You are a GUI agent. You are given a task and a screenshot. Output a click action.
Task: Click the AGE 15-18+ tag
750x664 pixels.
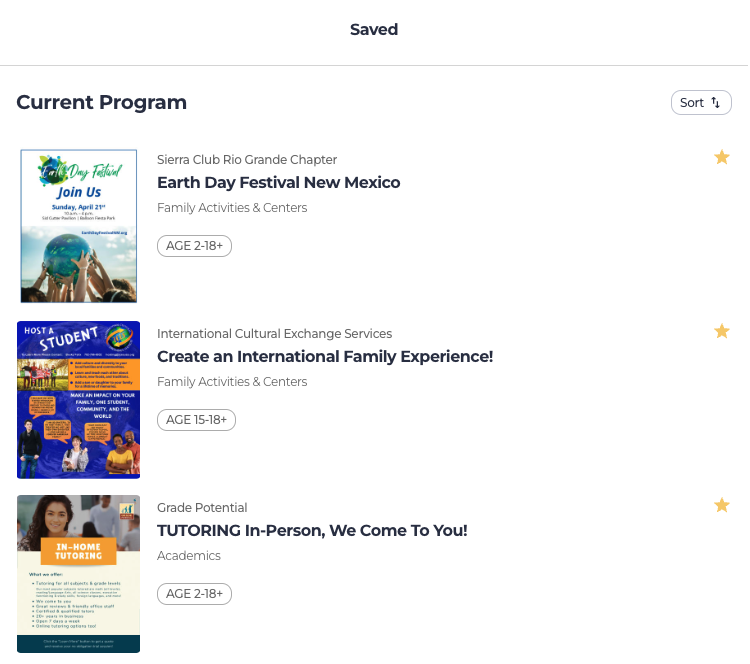(x=196, y=420)
